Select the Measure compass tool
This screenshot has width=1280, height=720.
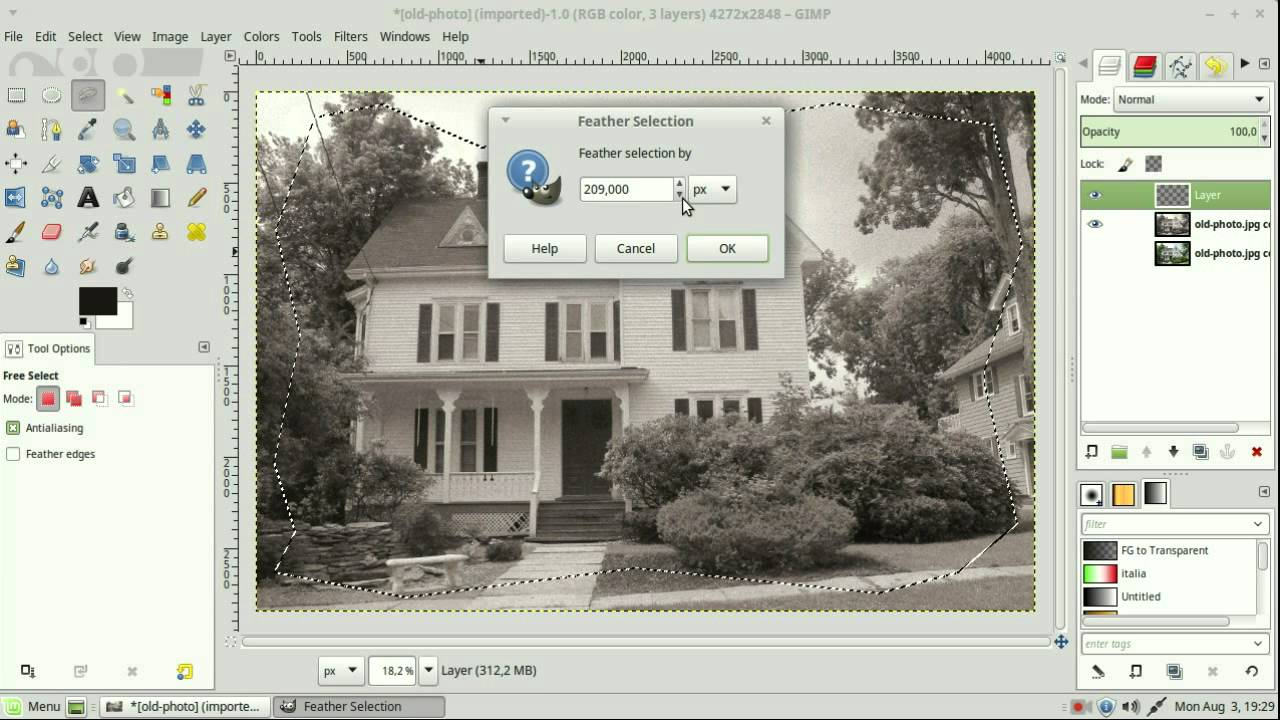(x=160, y=129)
